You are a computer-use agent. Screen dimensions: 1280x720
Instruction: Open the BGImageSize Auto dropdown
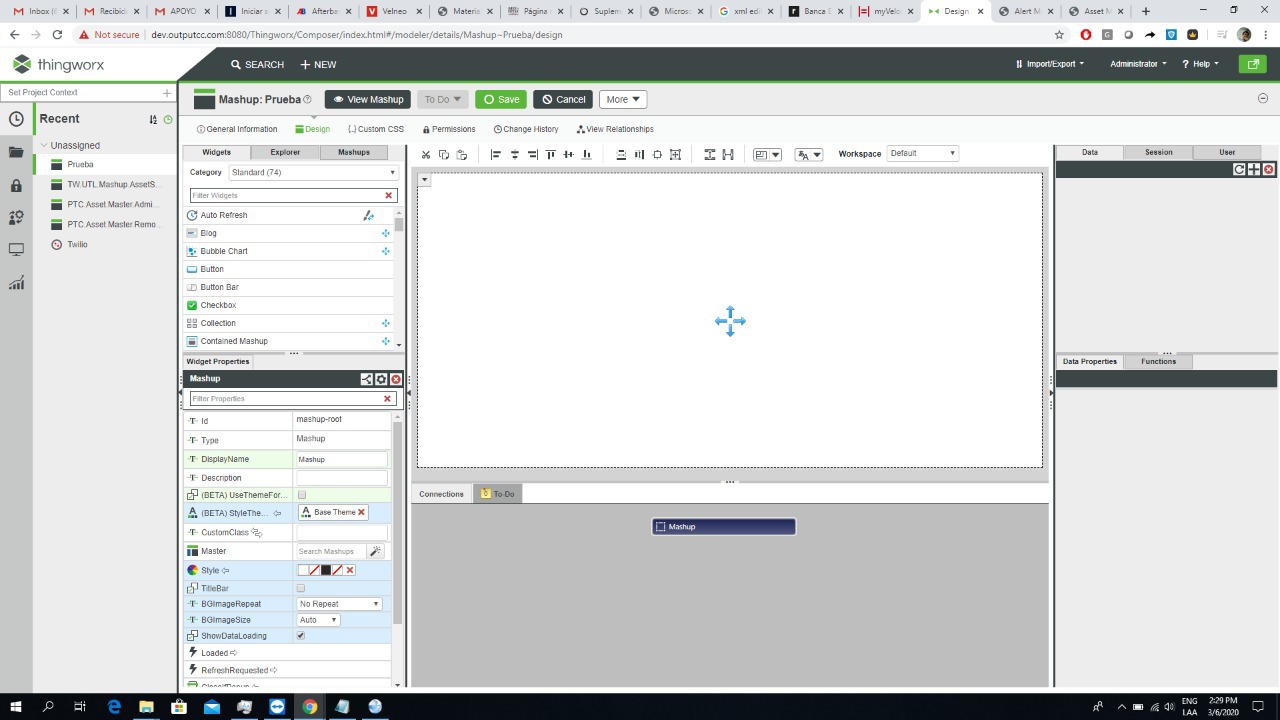[318, 620]
